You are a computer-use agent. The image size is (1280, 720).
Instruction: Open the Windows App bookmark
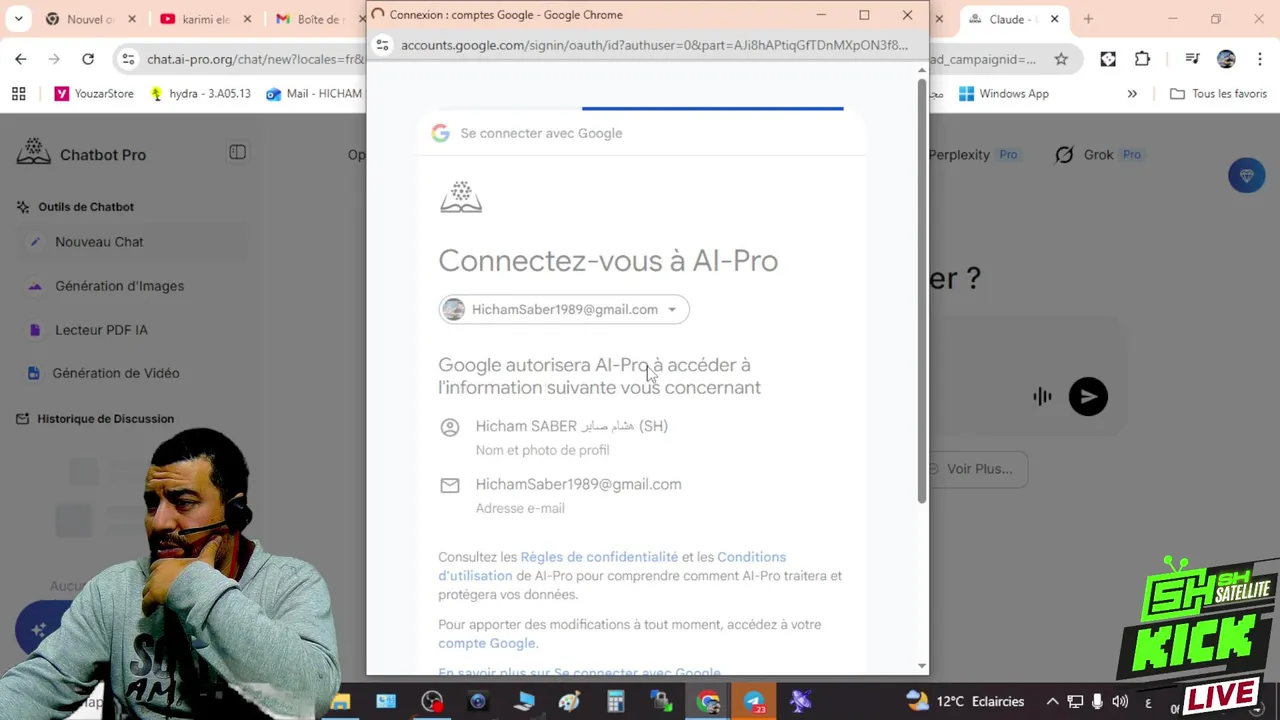(x=1003, y=94)
